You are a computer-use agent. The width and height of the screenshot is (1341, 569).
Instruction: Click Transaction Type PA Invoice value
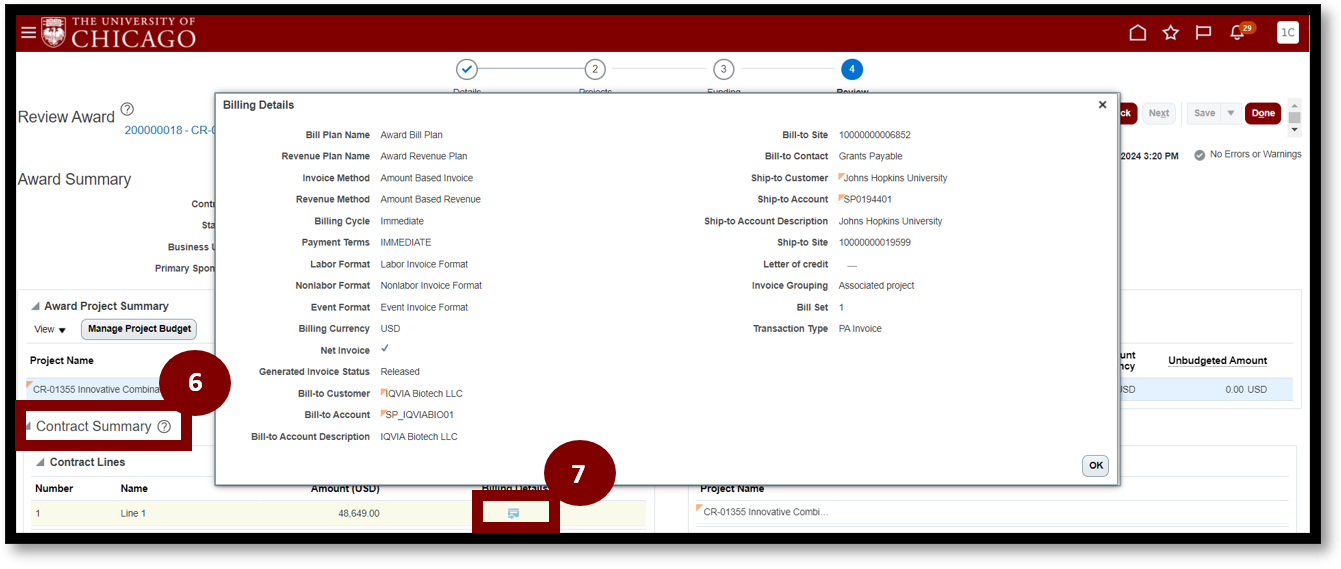click(860, 328)
